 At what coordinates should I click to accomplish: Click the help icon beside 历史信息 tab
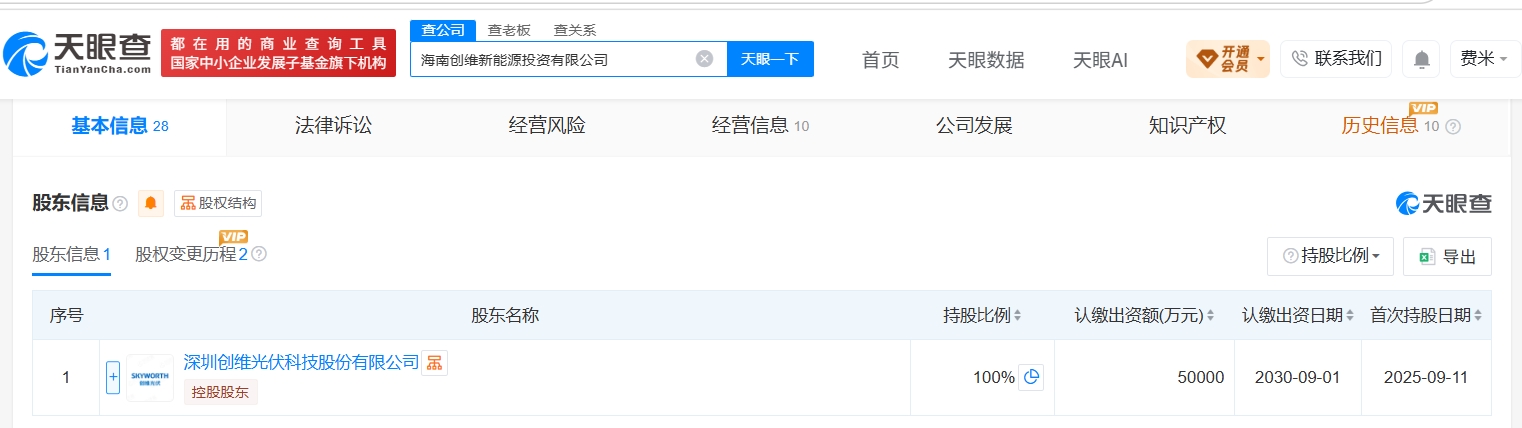click(1453, 127)
